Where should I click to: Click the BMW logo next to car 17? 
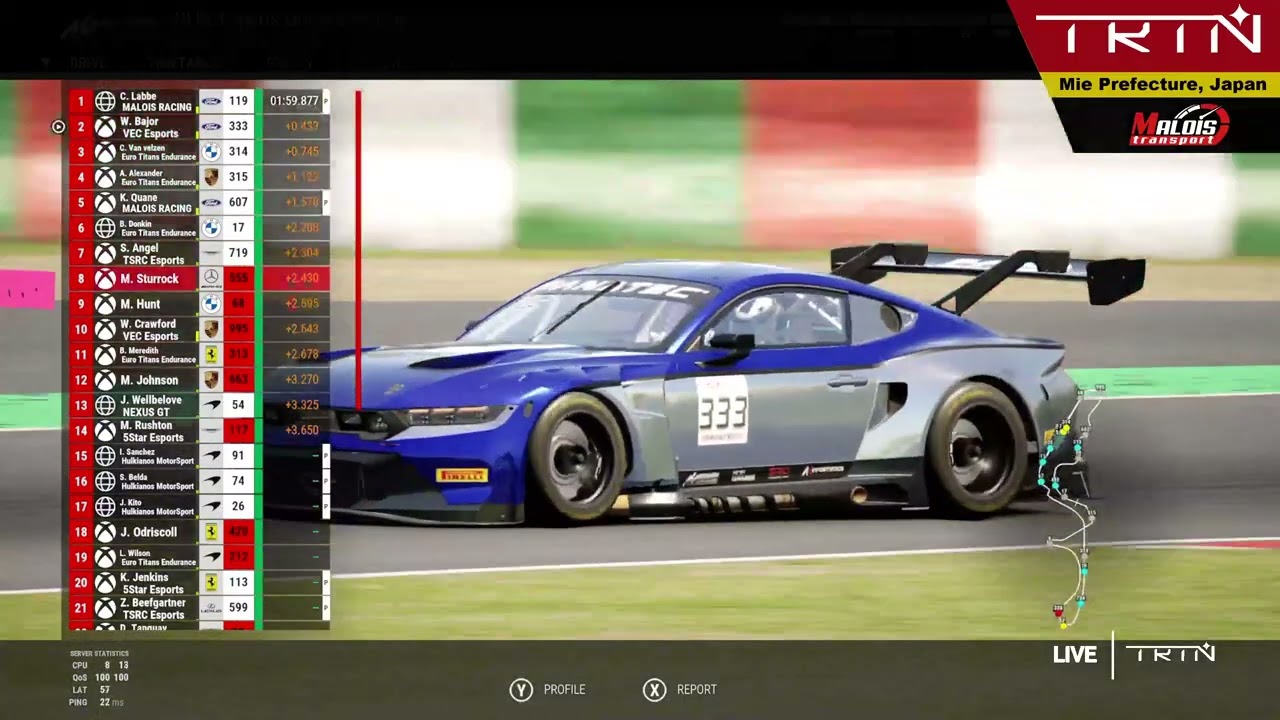(211, 228)
